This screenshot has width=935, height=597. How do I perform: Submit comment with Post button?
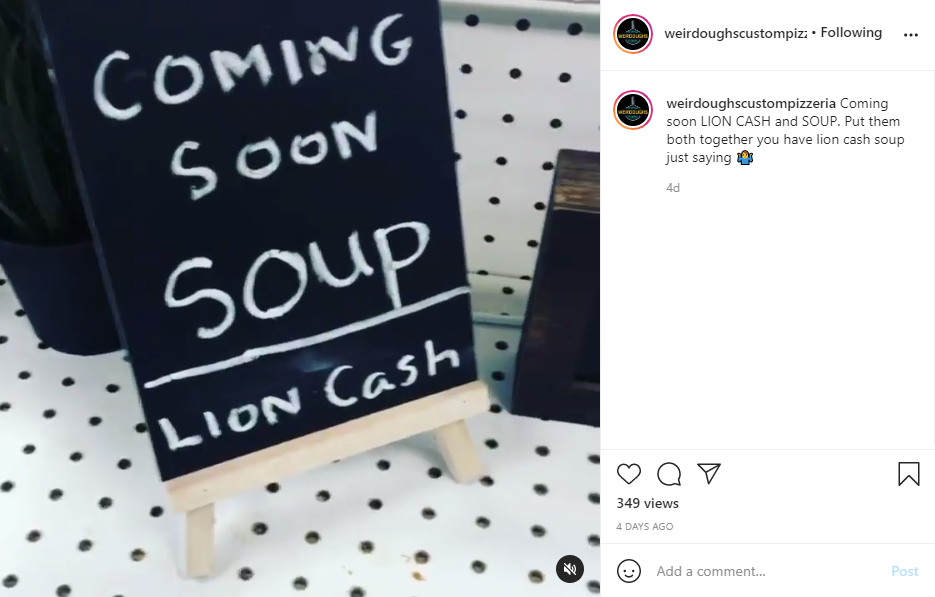[905, 571]
